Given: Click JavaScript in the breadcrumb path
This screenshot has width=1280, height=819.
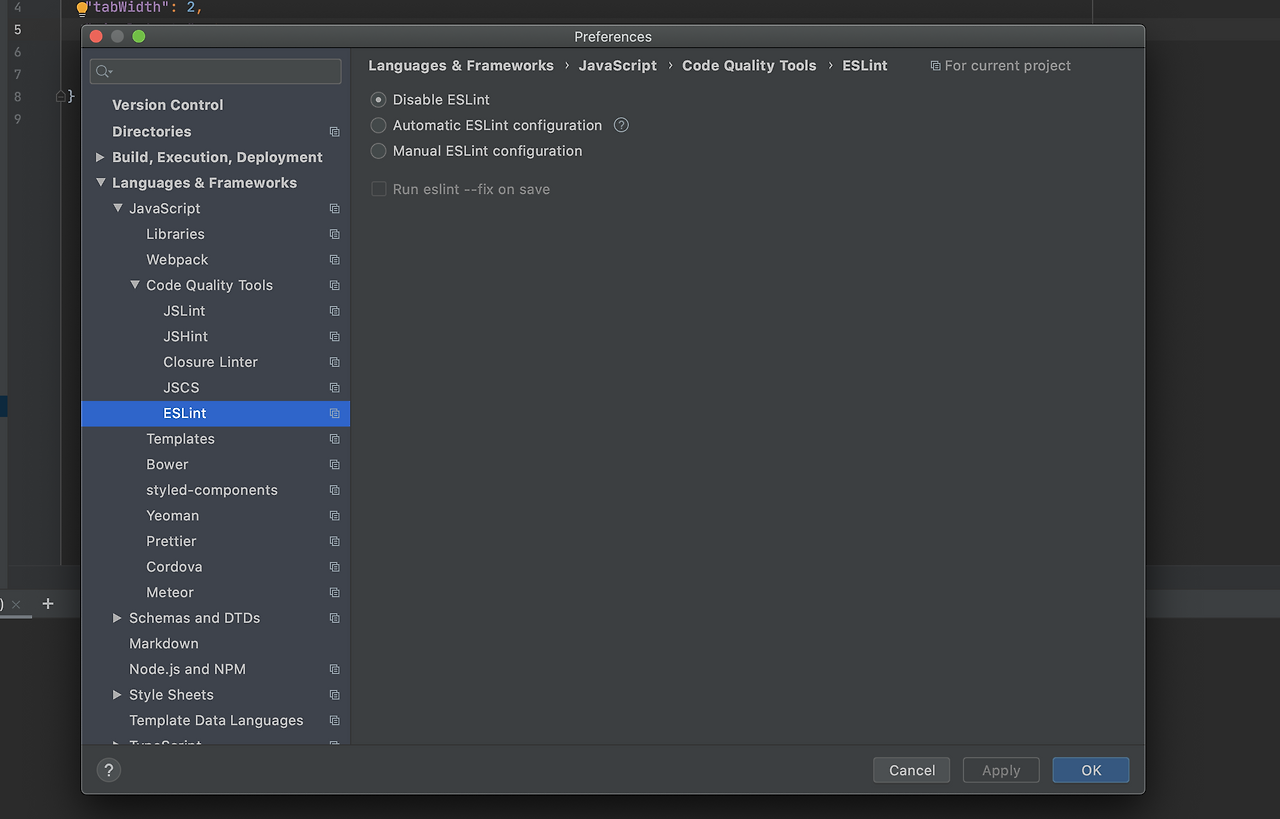Looking at the screenshot, I should pyautogui.click(x=618, y=65).
